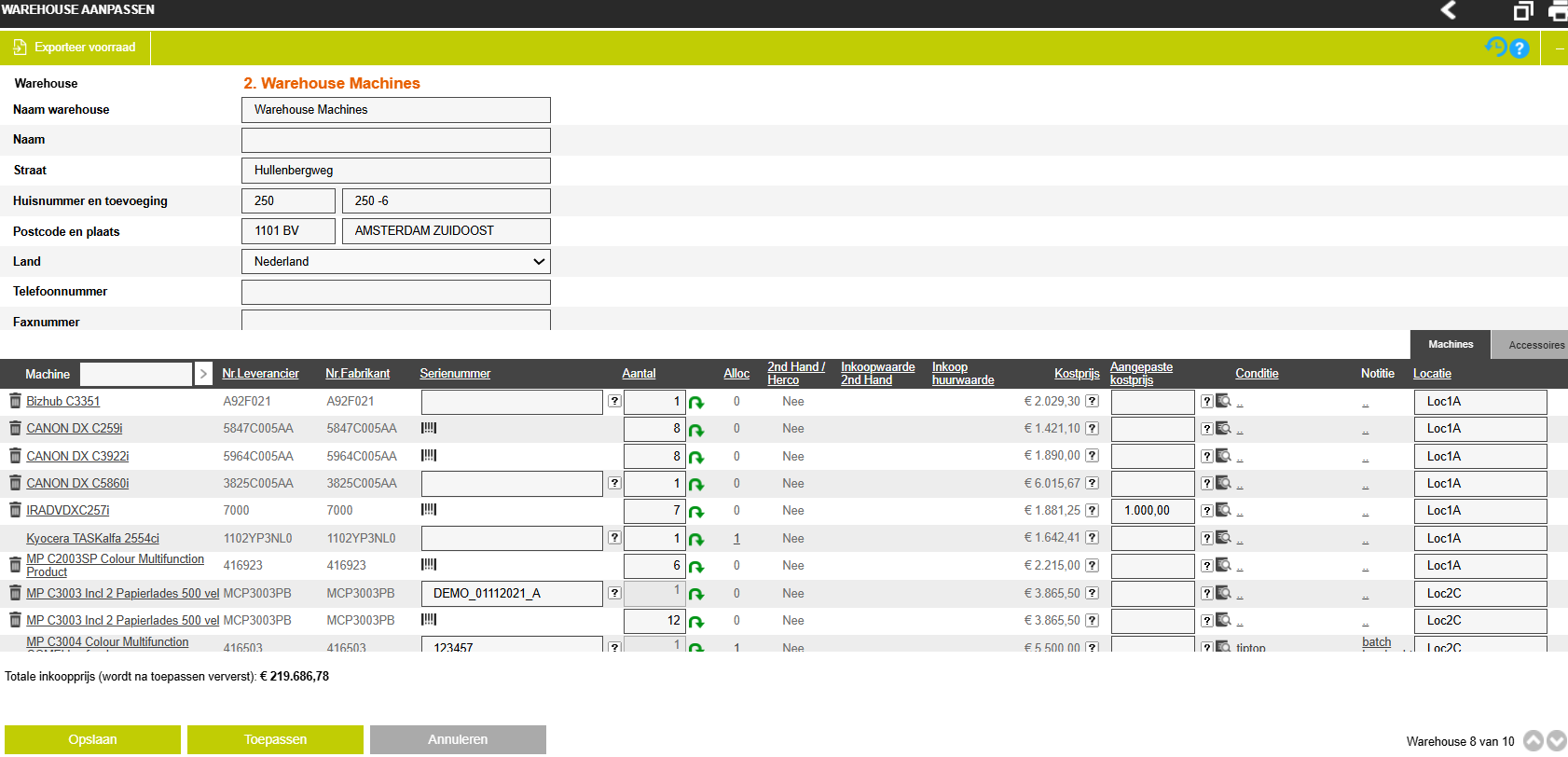This screenshot has width=1568, height=757.
Task: Click green arrow next to IRADVDXC257i quantity
Action: point(696,512)
